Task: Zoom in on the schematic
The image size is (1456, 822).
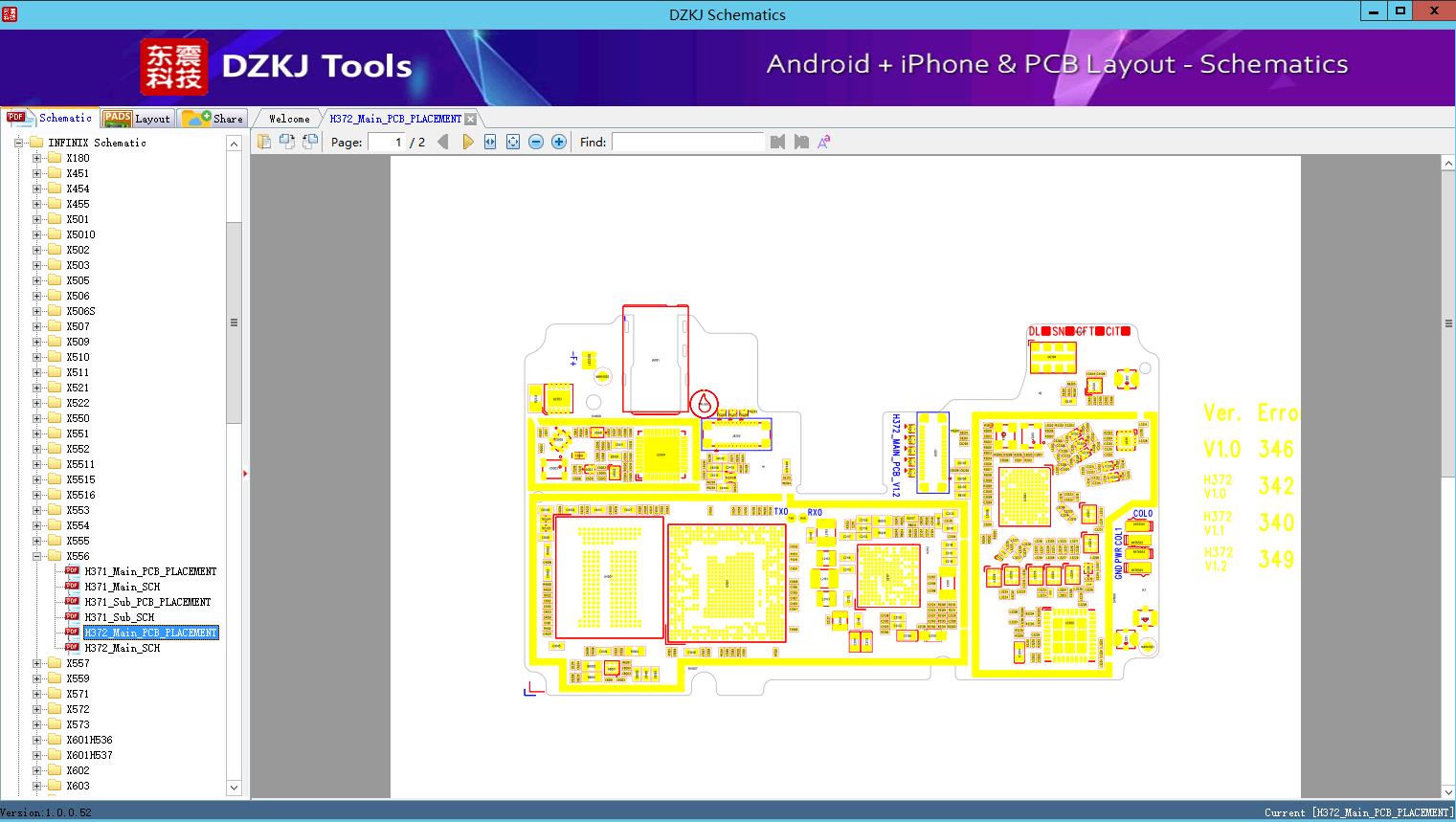Action: pos(559,142)
